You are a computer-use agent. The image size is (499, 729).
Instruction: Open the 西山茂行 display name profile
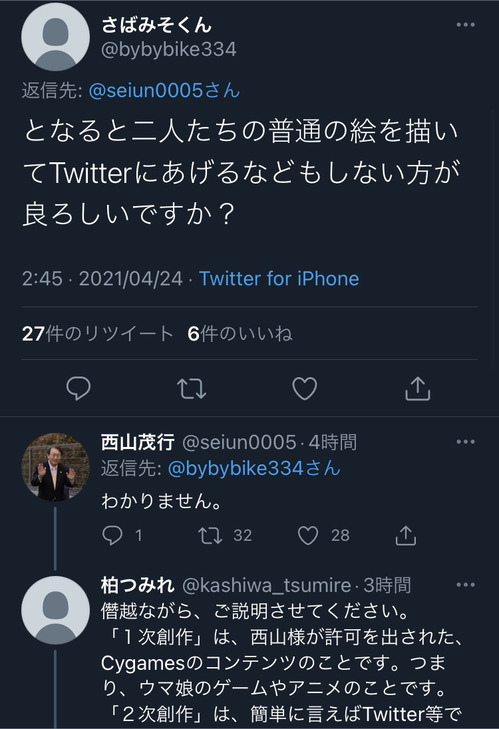coord(138,442)
